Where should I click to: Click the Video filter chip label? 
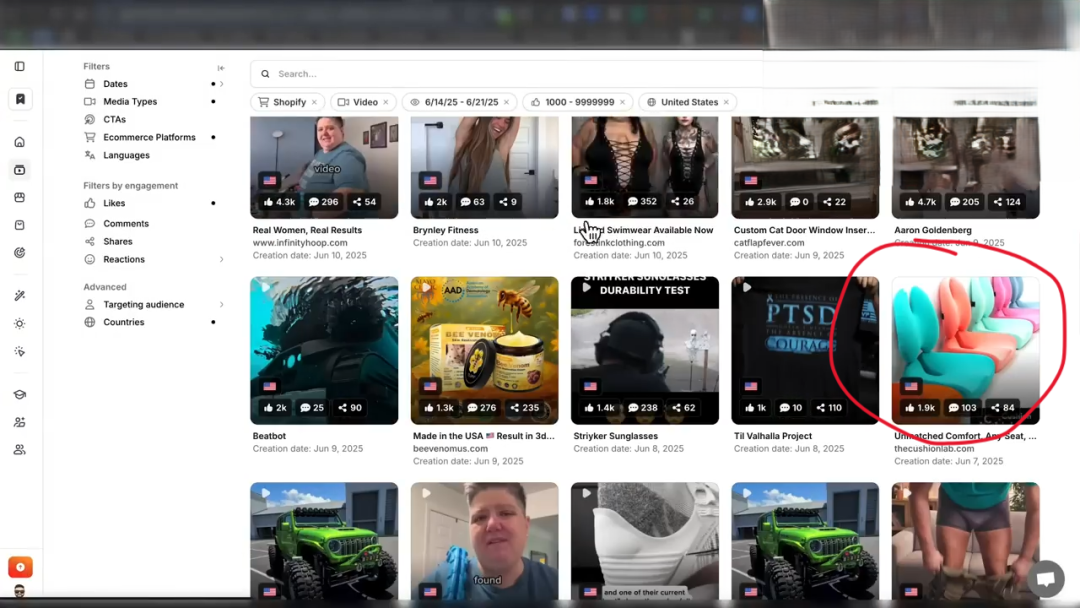[x=365, y=102]
